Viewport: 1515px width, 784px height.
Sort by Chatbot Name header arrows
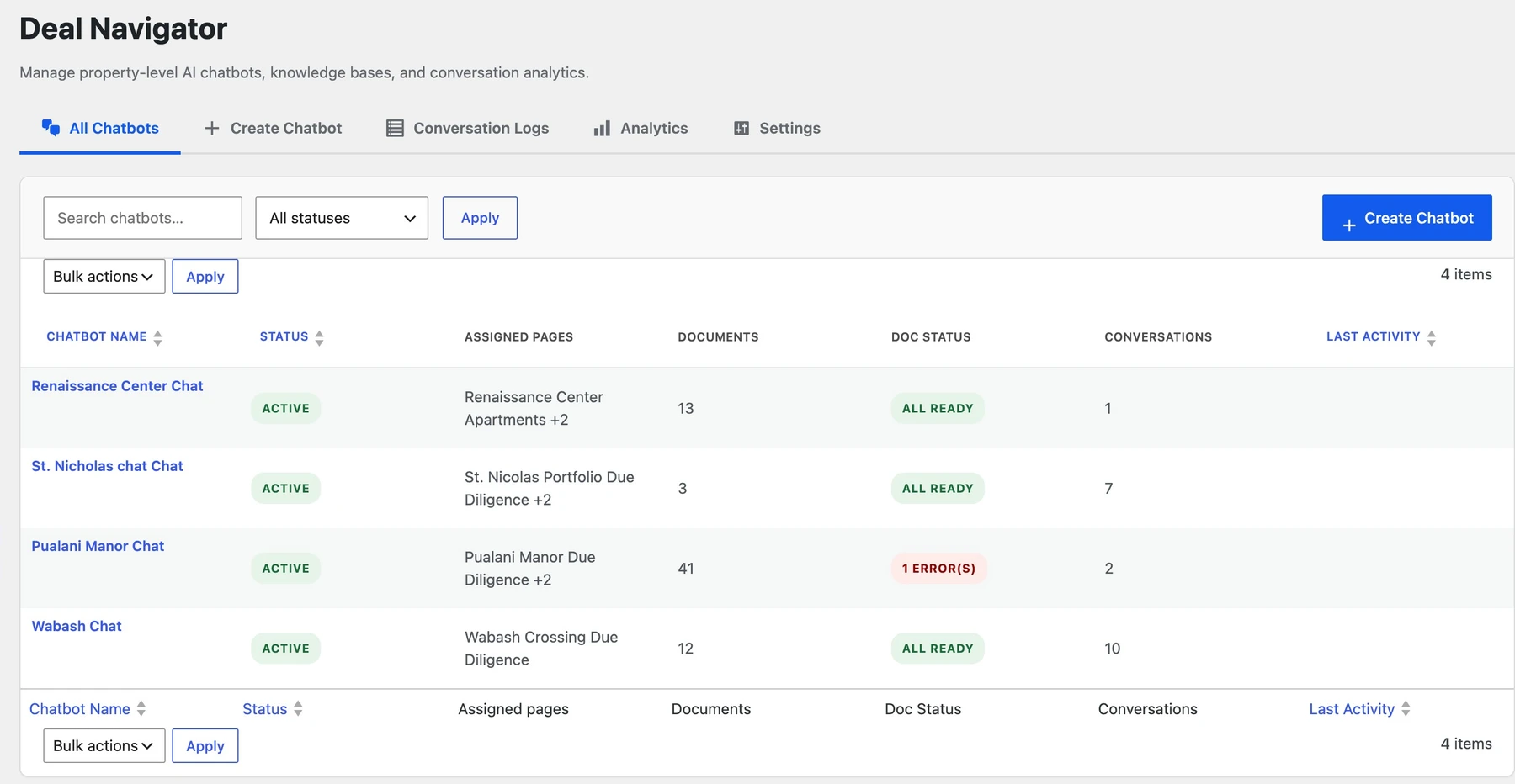(x=157, y=337)
